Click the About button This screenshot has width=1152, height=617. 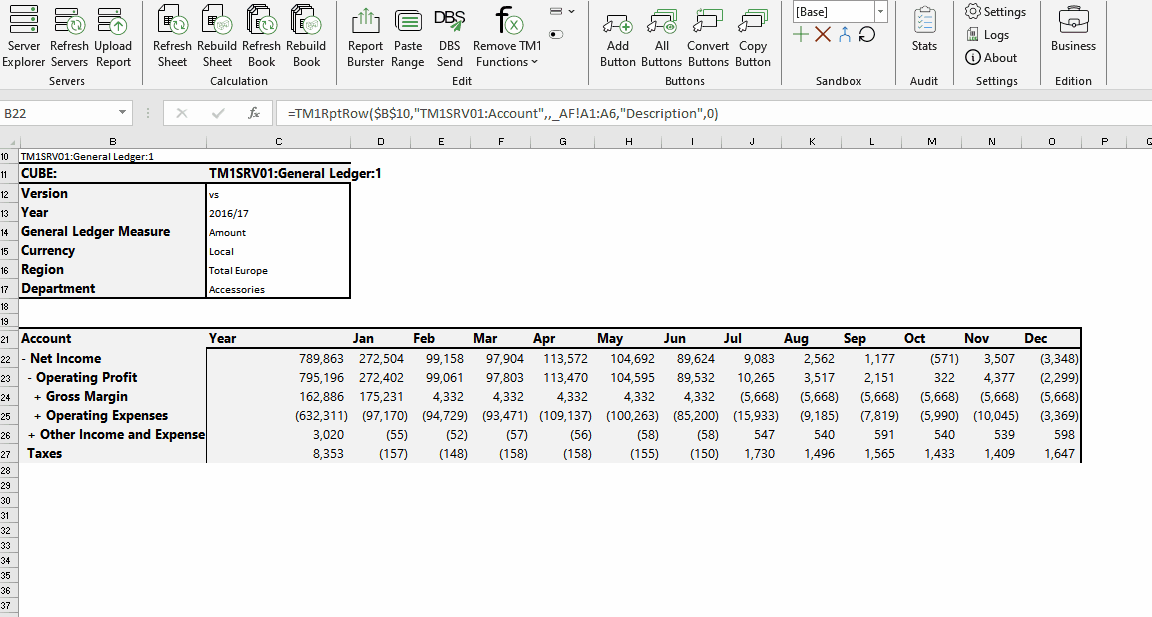[991, 58]
